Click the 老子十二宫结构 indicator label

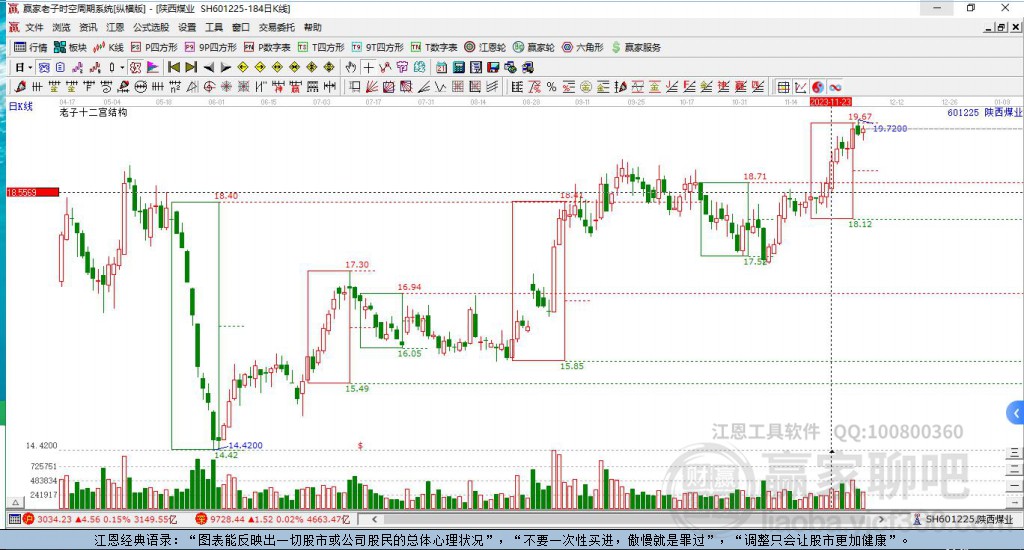93,112
